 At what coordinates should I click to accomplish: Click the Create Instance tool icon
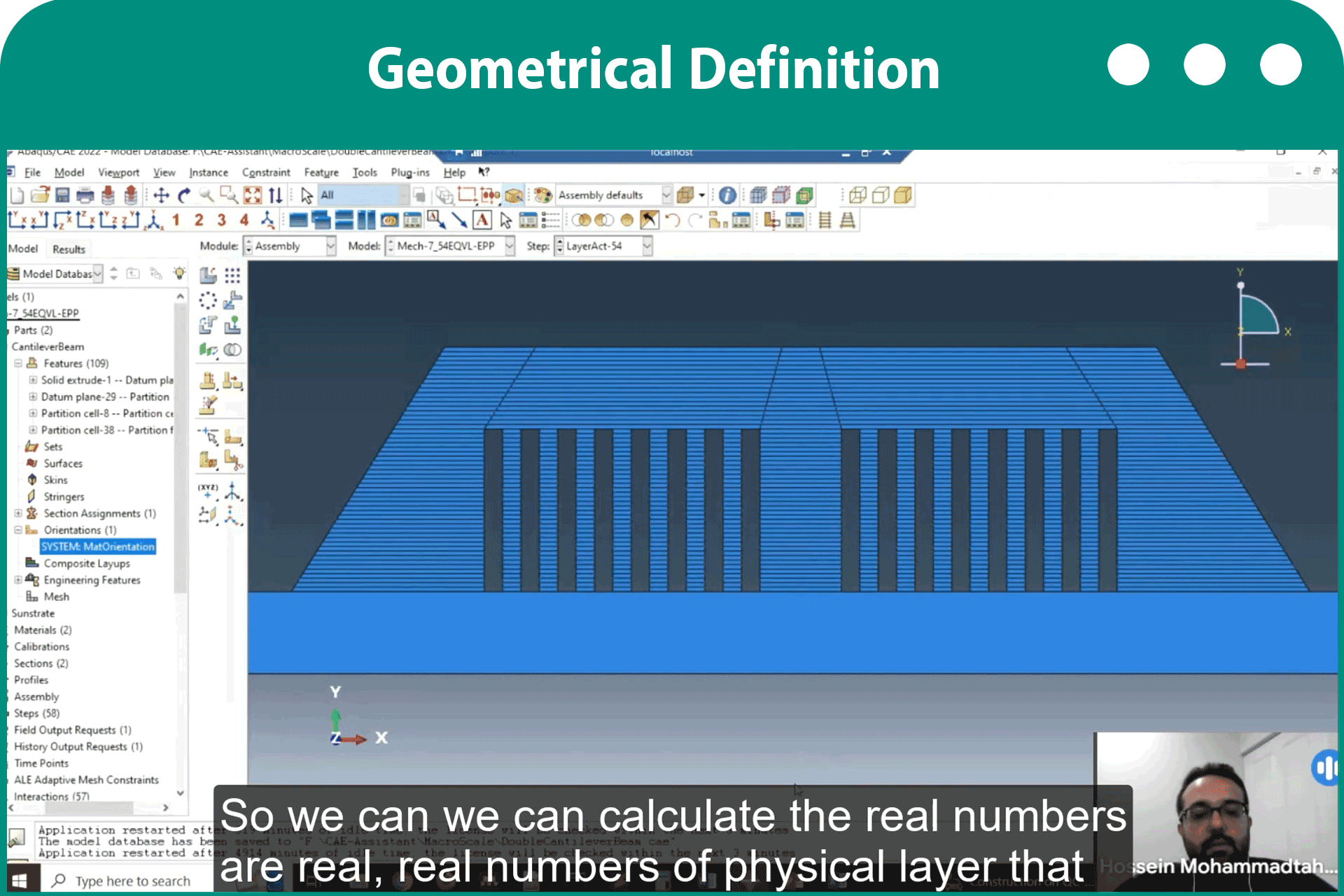[208, 275]
